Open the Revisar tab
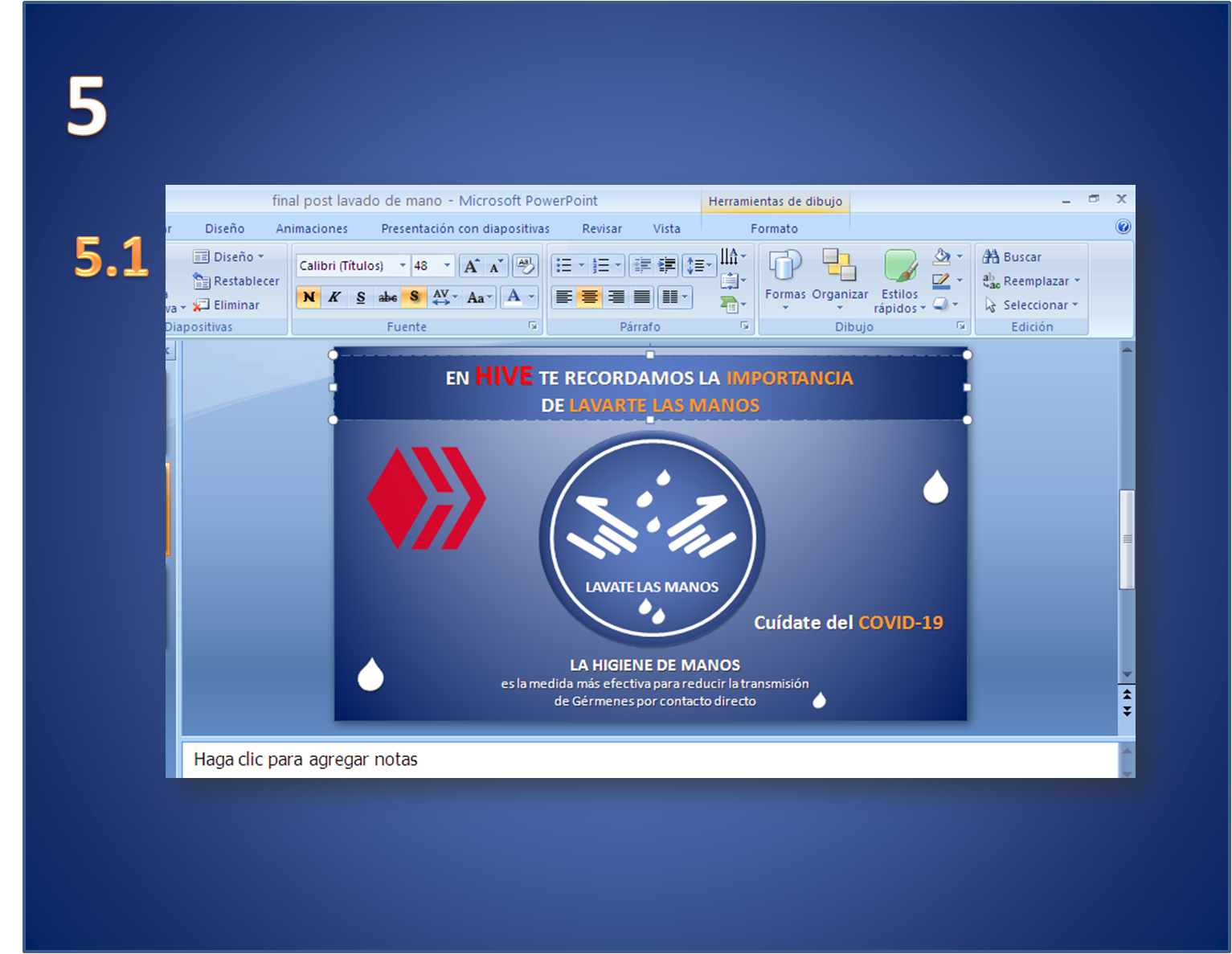This screenshot has width=1232, height=954. point(602,229)
